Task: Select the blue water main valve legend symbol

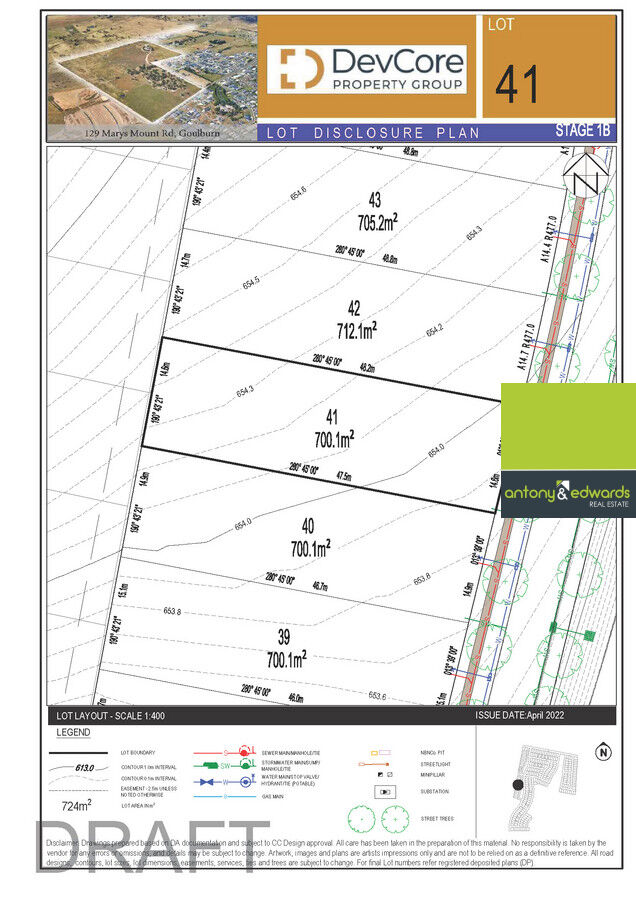Action: pos(224,782)
